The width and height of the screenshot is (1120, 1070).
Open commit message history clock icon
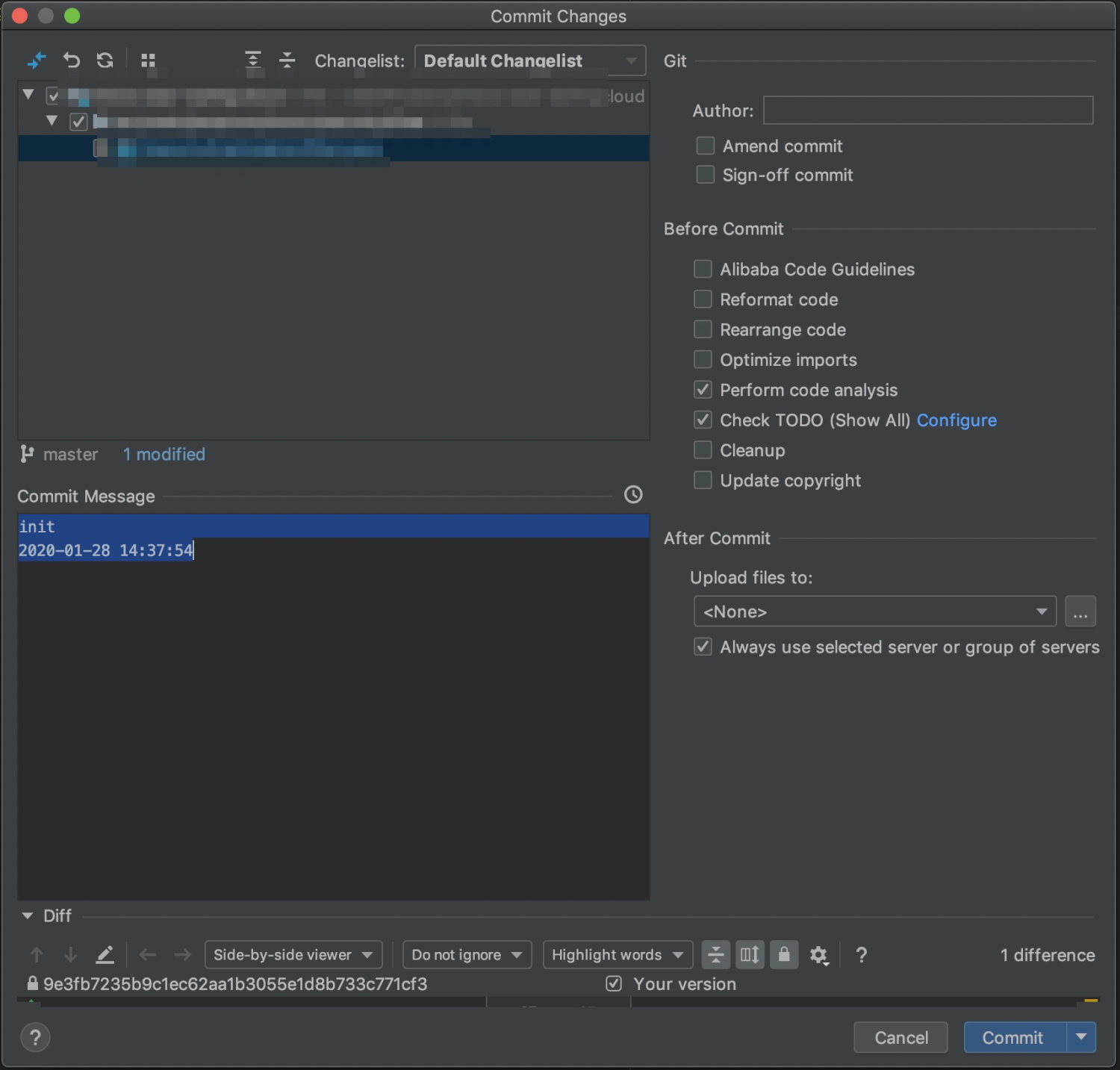tap(633, 495)
